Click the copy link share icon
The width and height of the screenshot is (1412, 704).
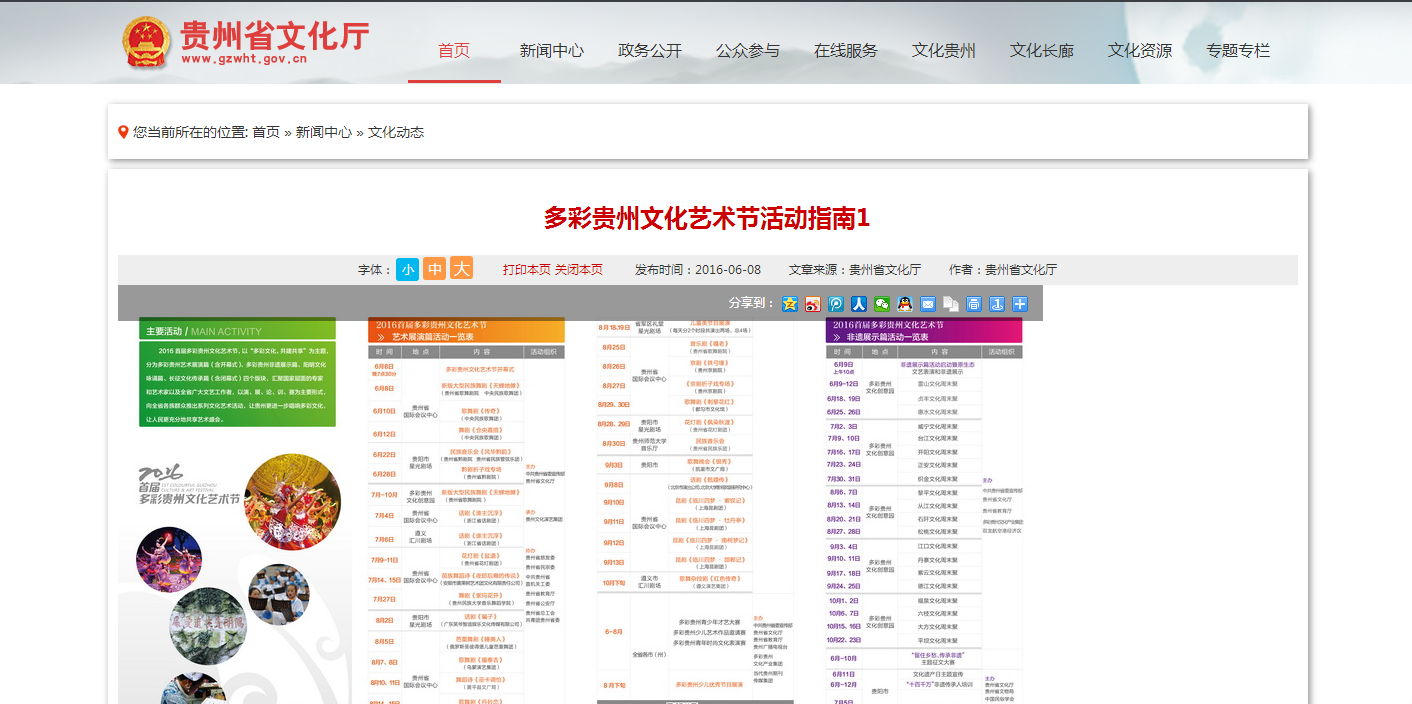[x=951, y=304]
